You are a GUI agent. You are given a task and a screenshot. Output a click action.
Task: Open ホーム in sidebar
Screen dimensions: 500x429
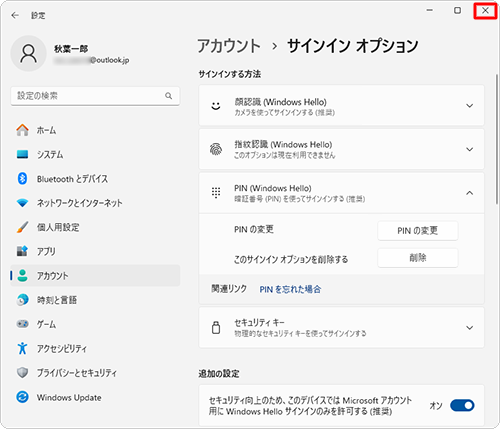(x=95, y=130)
